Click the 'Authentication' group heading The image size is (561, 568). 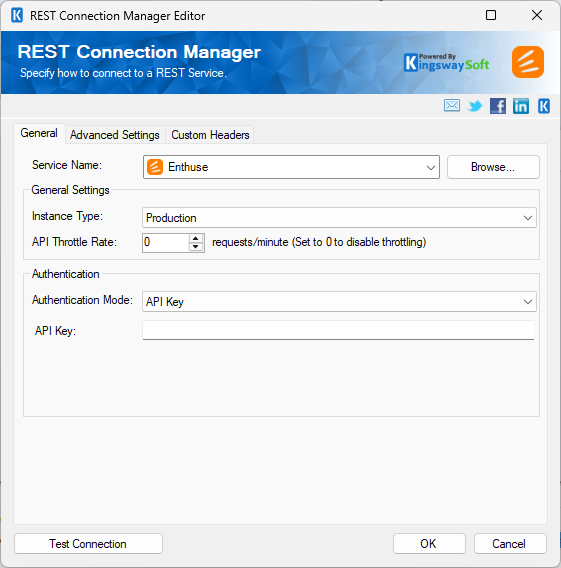[x=66, y=274]
